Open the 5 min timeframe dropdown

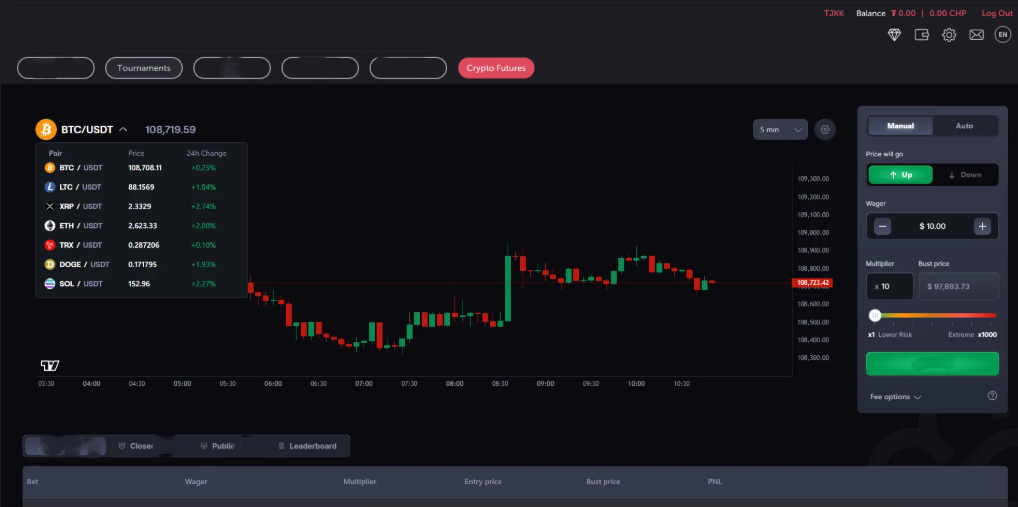(780, 129)
